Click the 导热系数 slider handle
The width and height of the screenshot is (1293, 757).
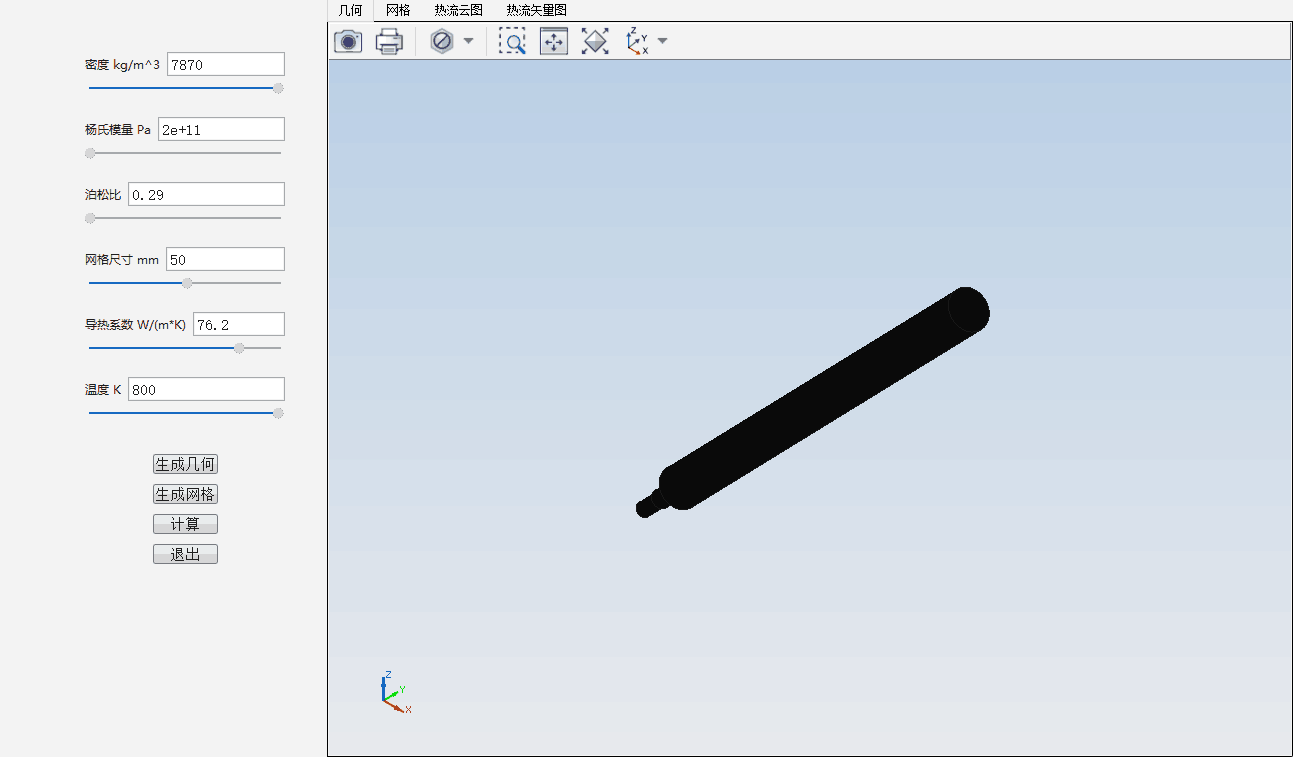(x=239, y=348)
